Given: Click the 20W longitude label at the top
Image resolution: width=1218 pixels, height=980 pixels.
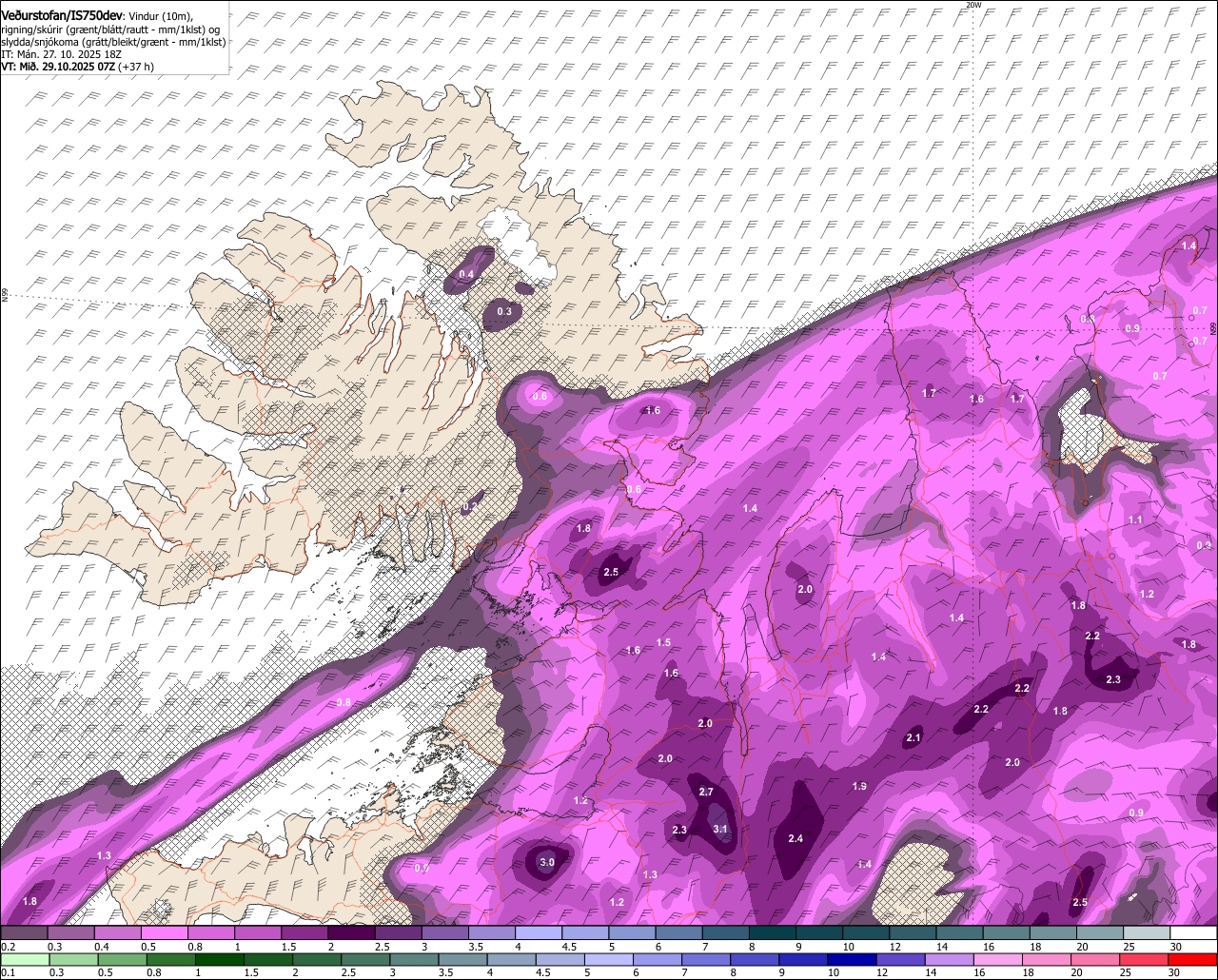Looking at the screenshot, I should tap(972, 5).
